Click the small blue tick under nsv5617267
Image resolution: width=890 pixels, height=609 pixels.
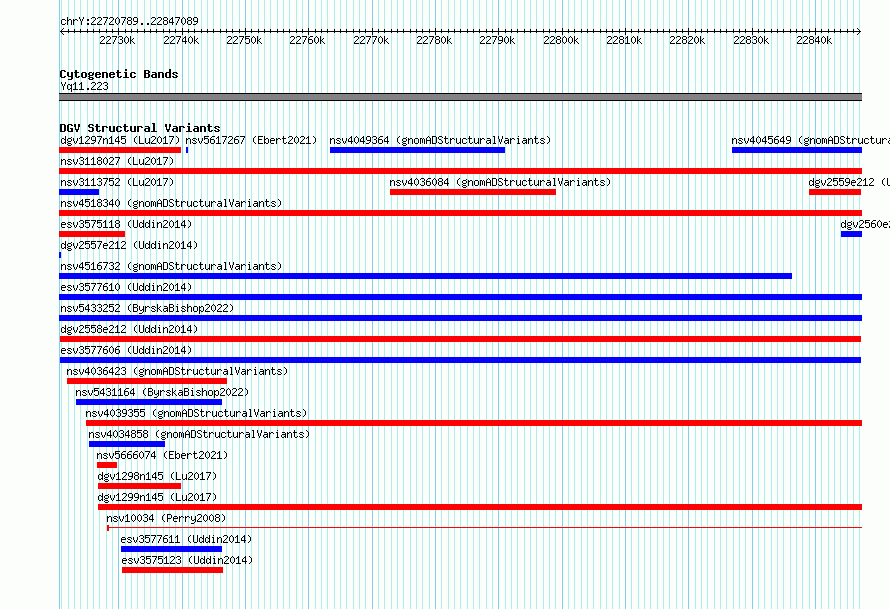187,150
